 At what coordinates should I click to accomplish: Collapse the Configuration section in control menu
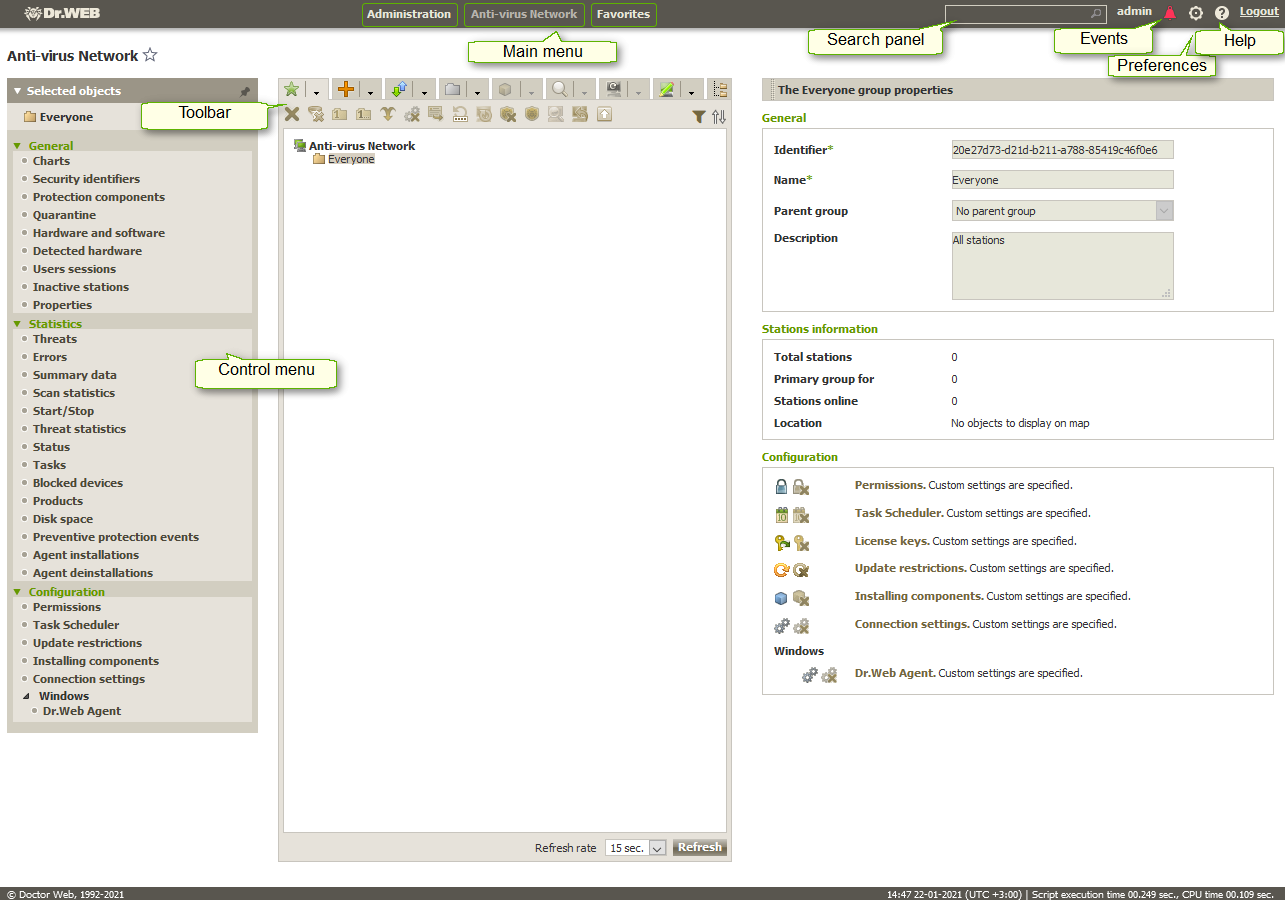click(x=17, y=592)
